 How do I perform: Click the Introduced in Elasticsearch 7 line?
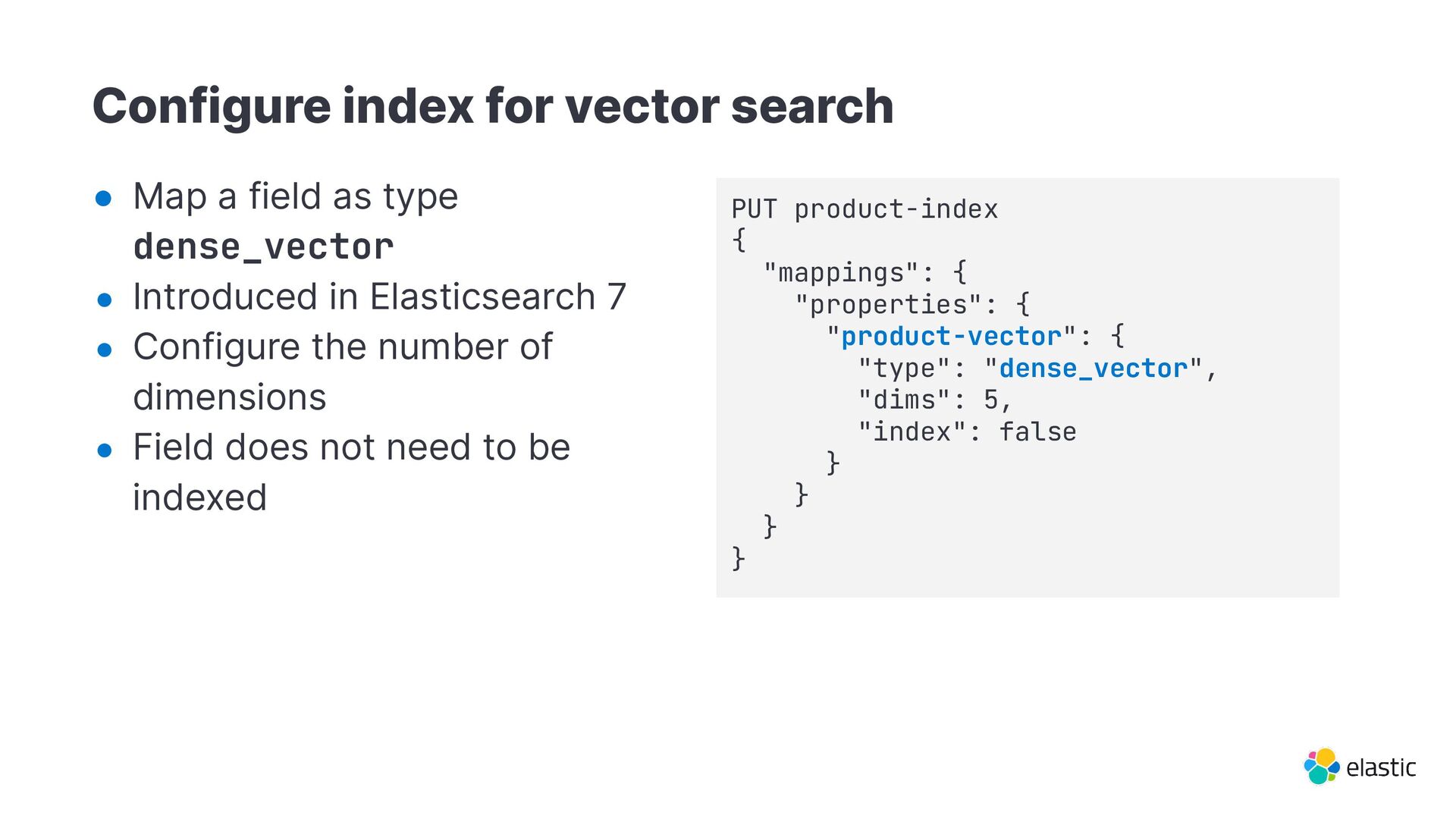coord(379,297)
